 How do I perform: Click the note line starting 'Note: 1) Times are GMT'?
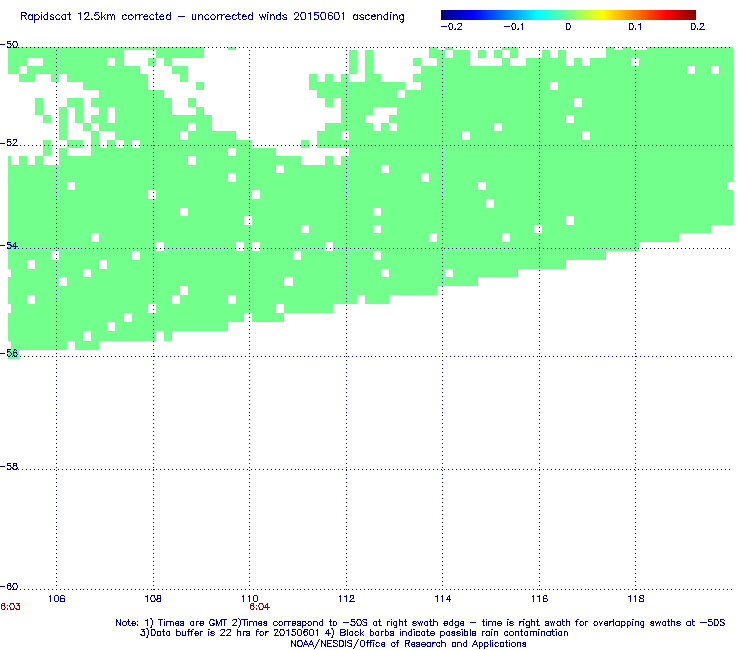pos(420,623)
